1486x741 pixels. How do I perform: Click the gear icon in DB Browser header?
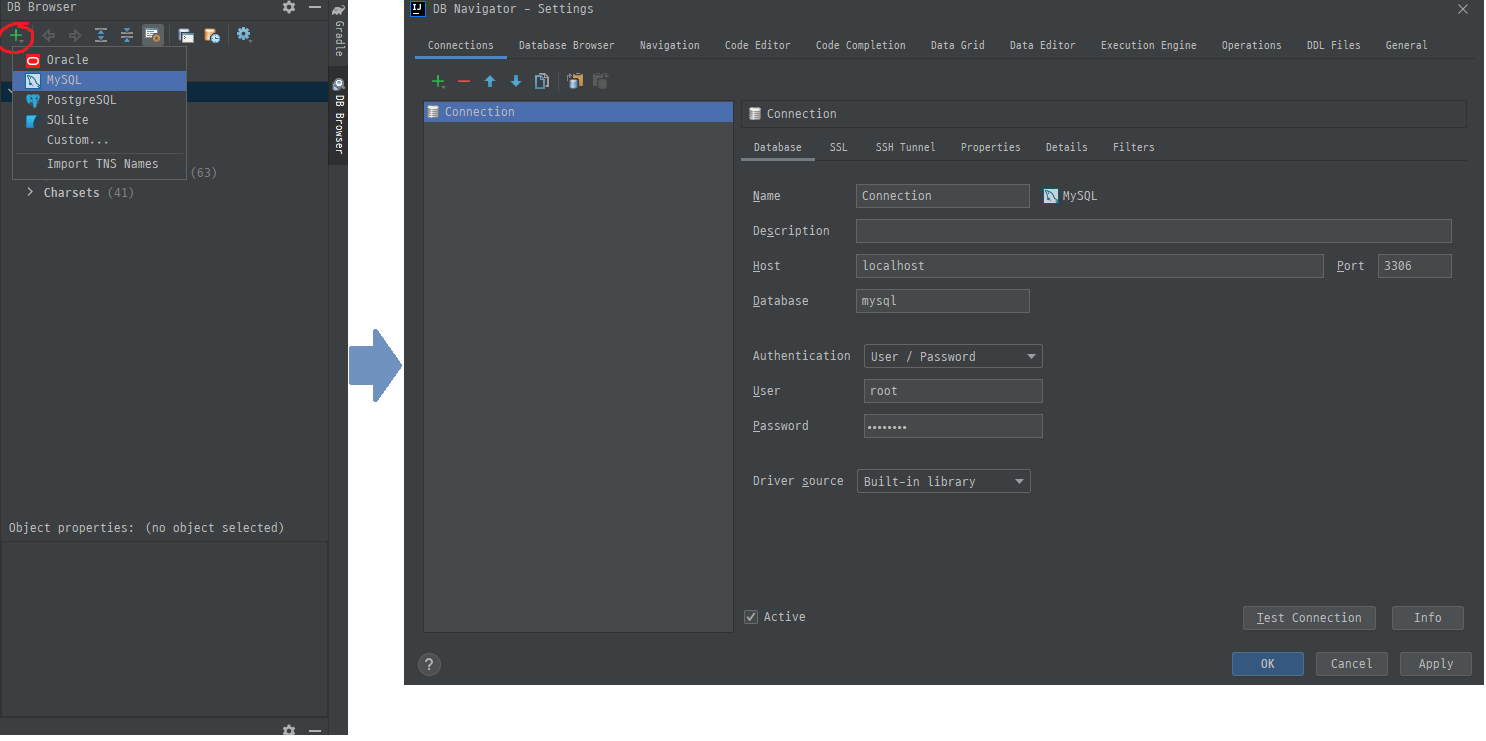pos(289,7)
